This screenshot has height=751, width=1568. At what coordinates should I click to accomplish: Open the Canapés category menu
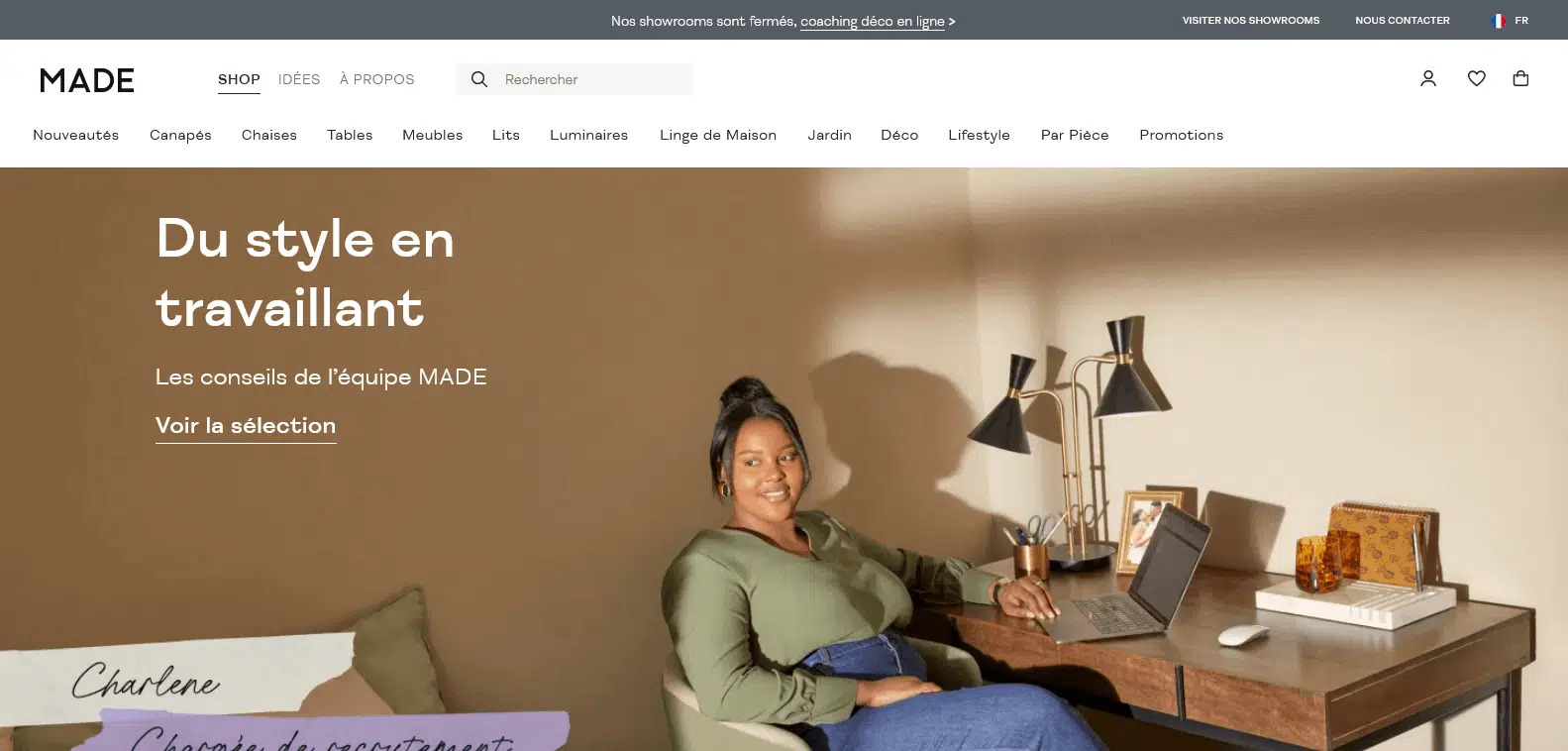coord(180,135)
